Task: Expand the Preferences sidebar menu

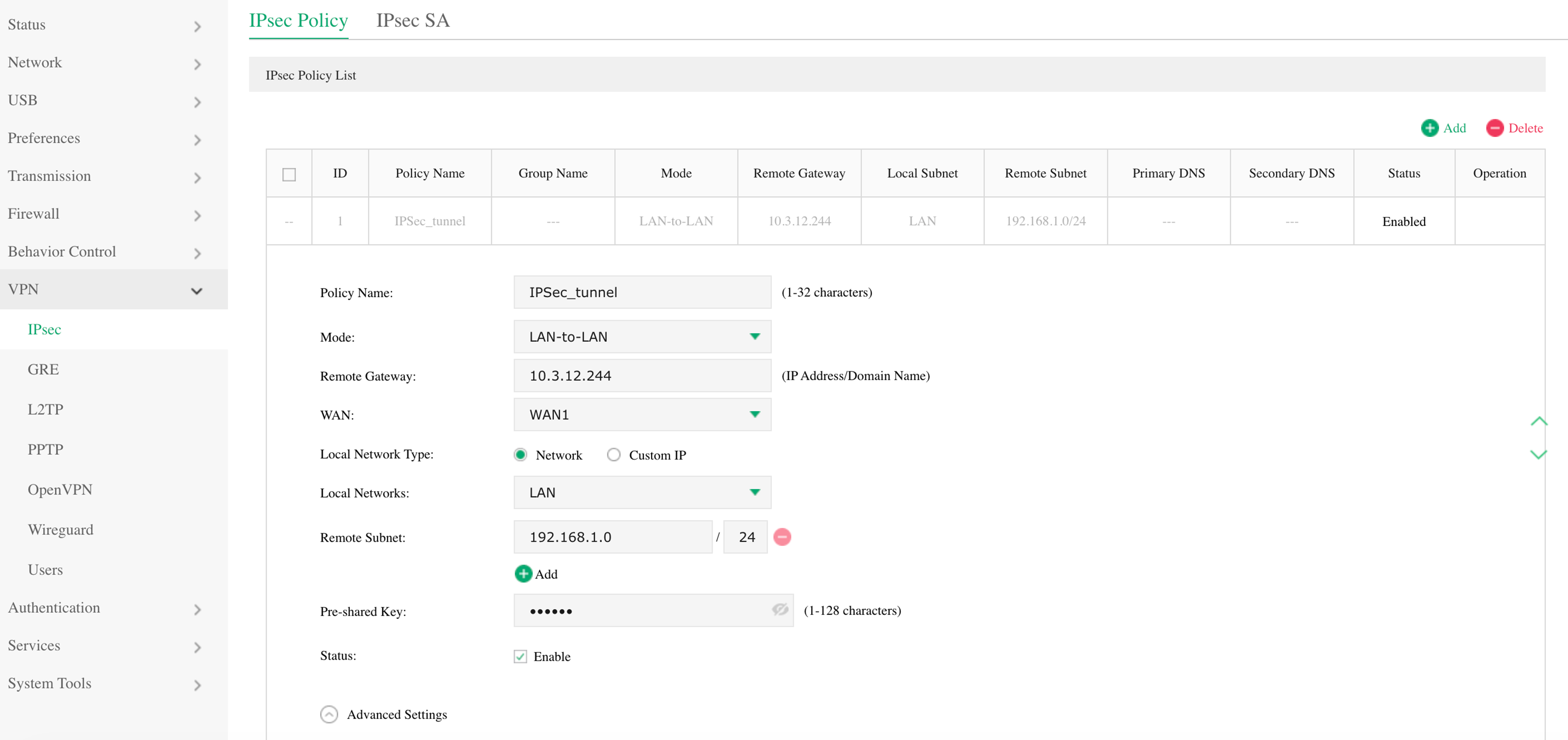Action: pos(114,138)
